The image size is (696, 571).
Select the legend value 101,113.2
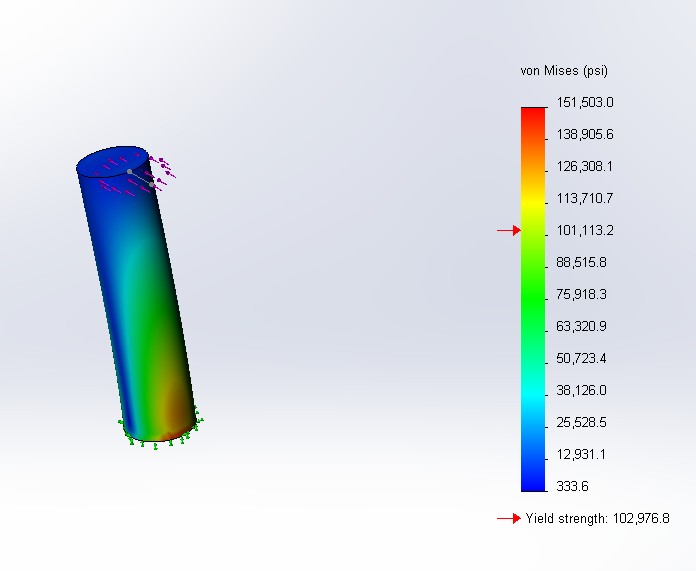click(x=585, y=230)
